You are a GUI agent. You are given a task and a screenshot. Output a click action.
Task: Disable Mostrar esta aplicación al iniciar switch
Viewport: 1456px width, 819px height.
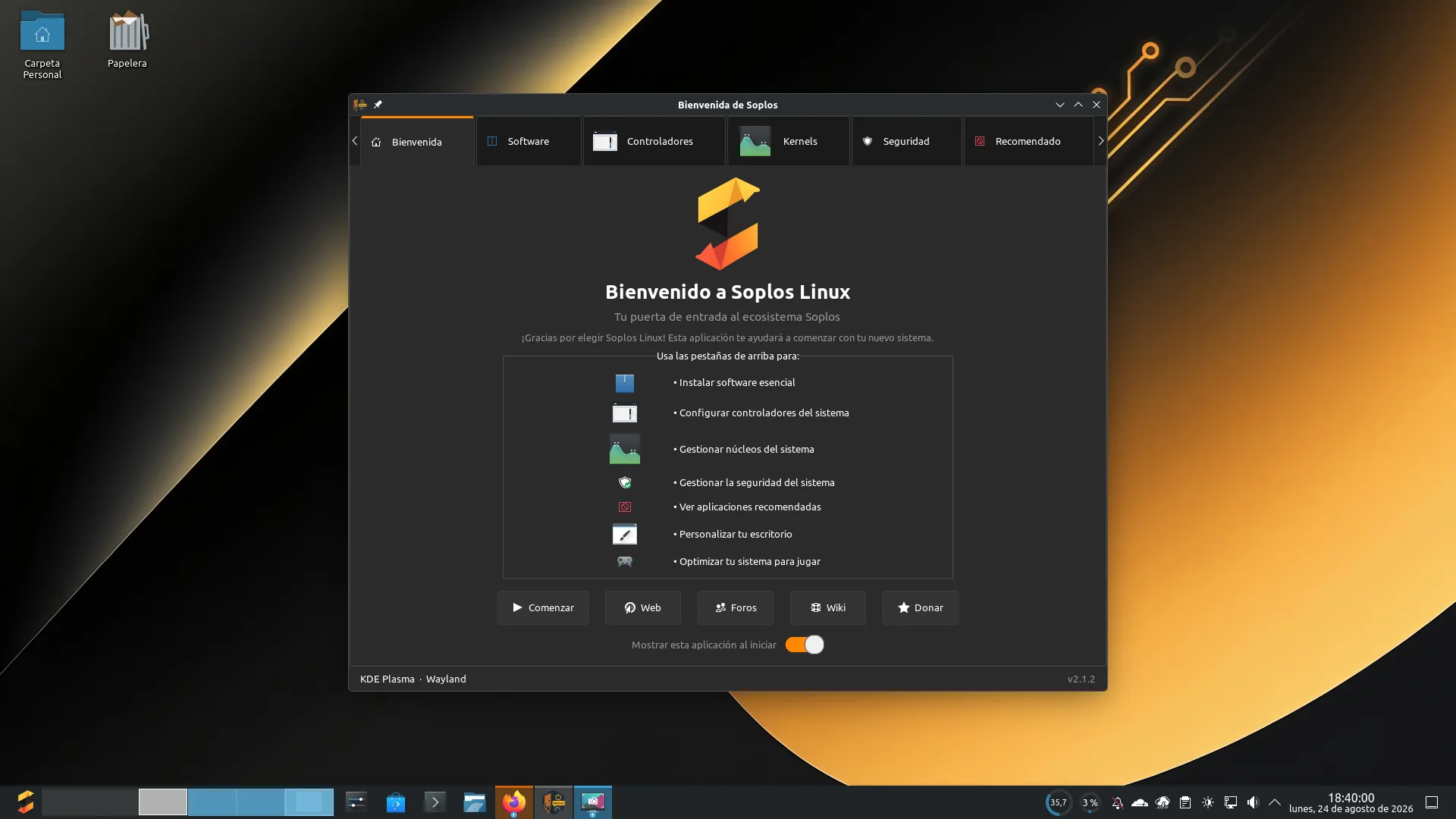coord(805,645)
